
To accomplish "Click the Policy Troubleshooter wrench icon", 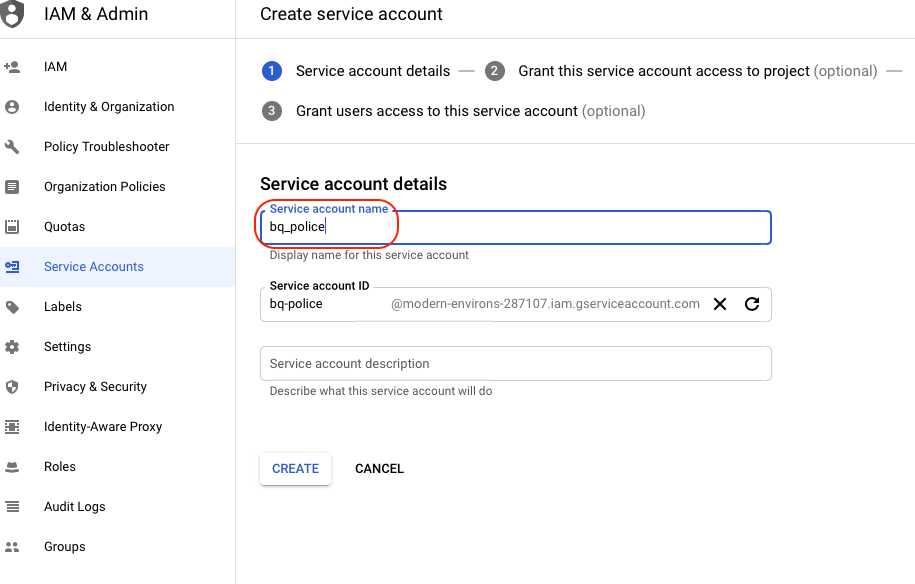I will [x=12, y=147].
